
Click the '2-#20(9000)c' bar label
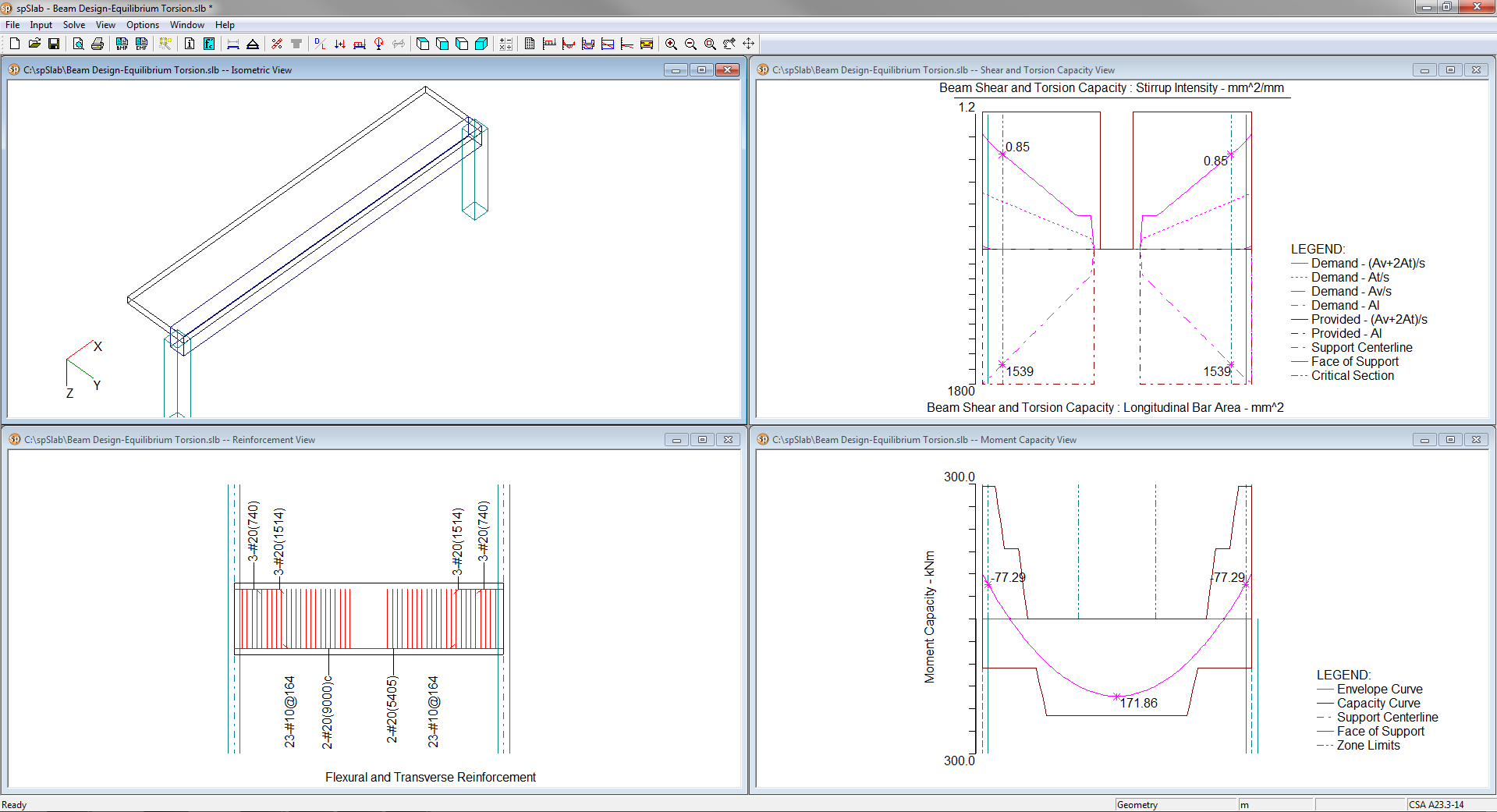[328, 712]
